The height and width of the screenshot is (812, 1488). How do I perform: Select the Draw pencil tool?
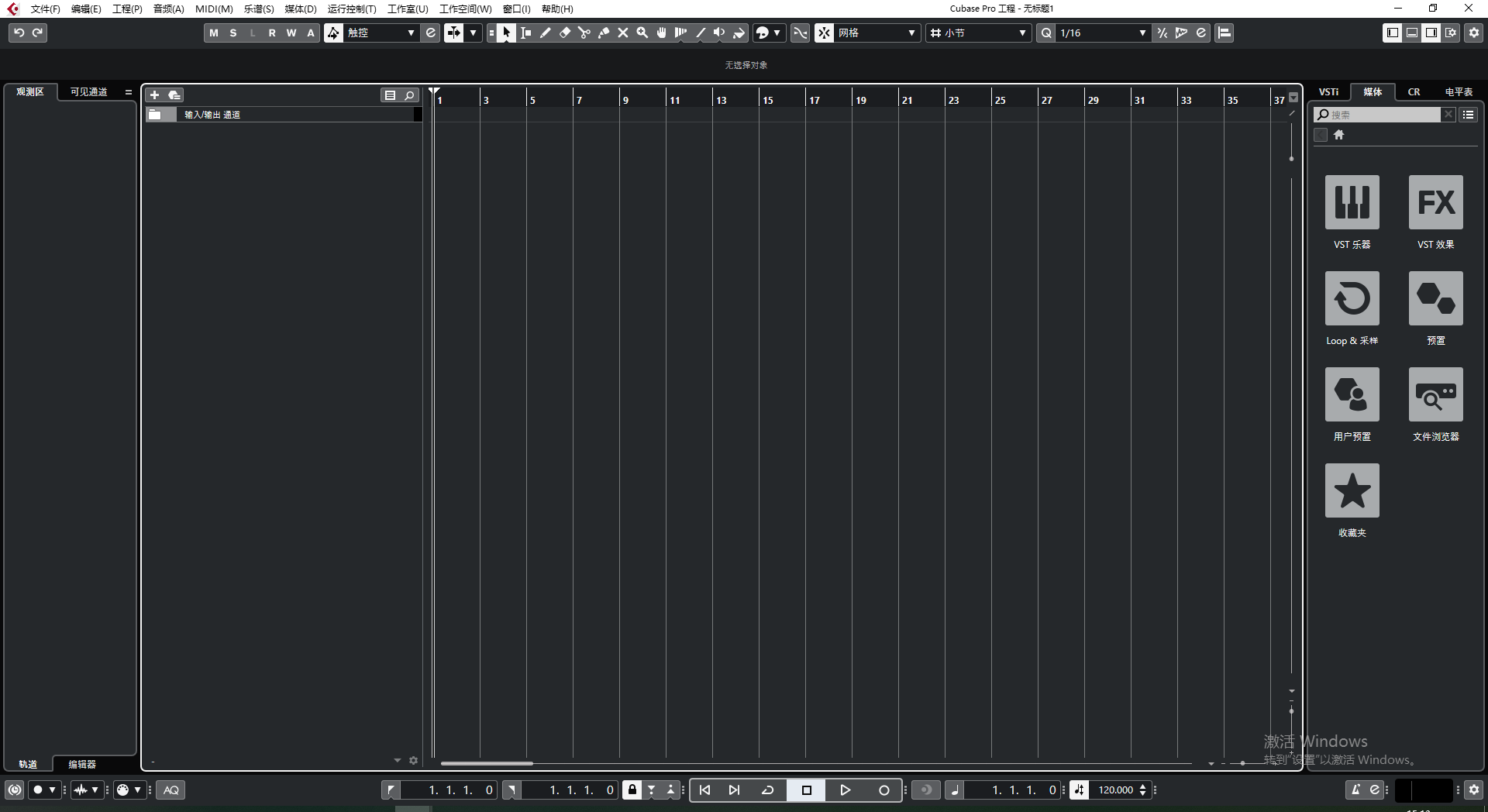(x=546, y=33)
